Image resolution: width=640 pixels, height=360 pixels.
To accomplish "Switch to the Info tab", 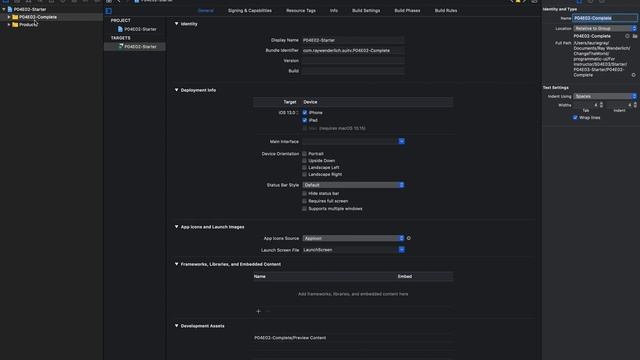I will (334, 11).
